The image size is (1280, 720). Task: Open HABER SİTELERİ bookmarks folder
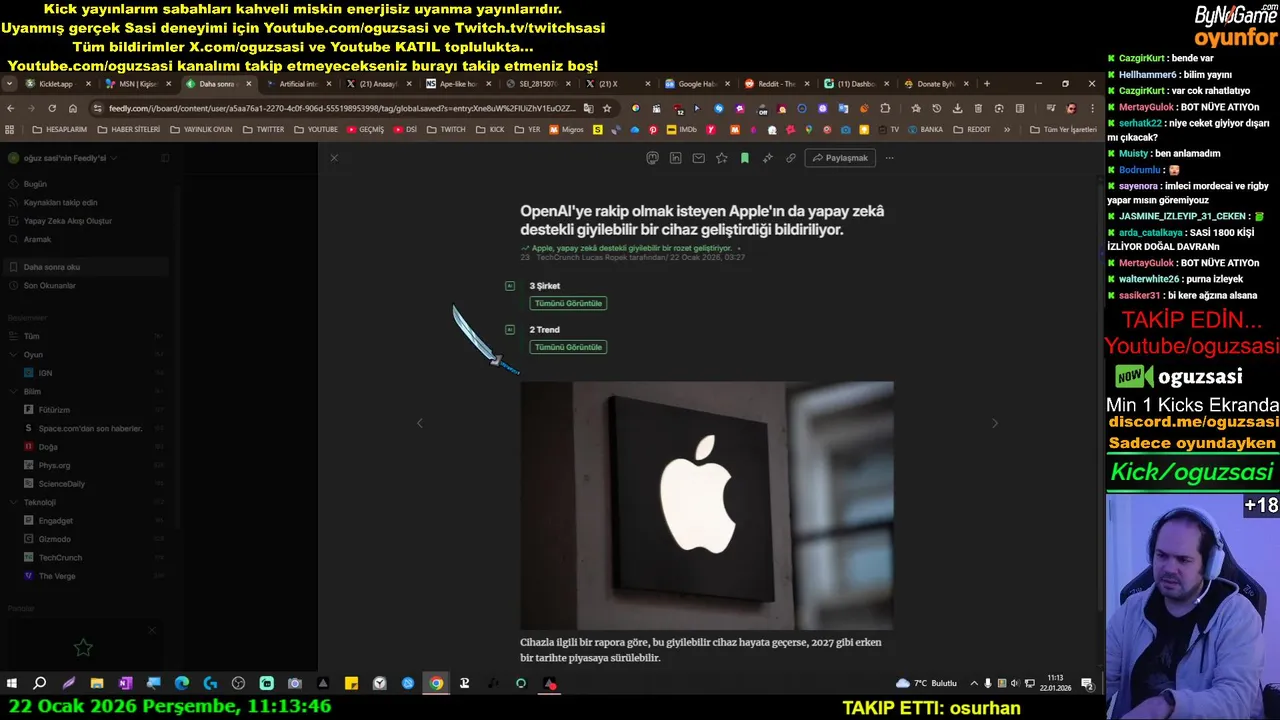[x=129, y=130]
